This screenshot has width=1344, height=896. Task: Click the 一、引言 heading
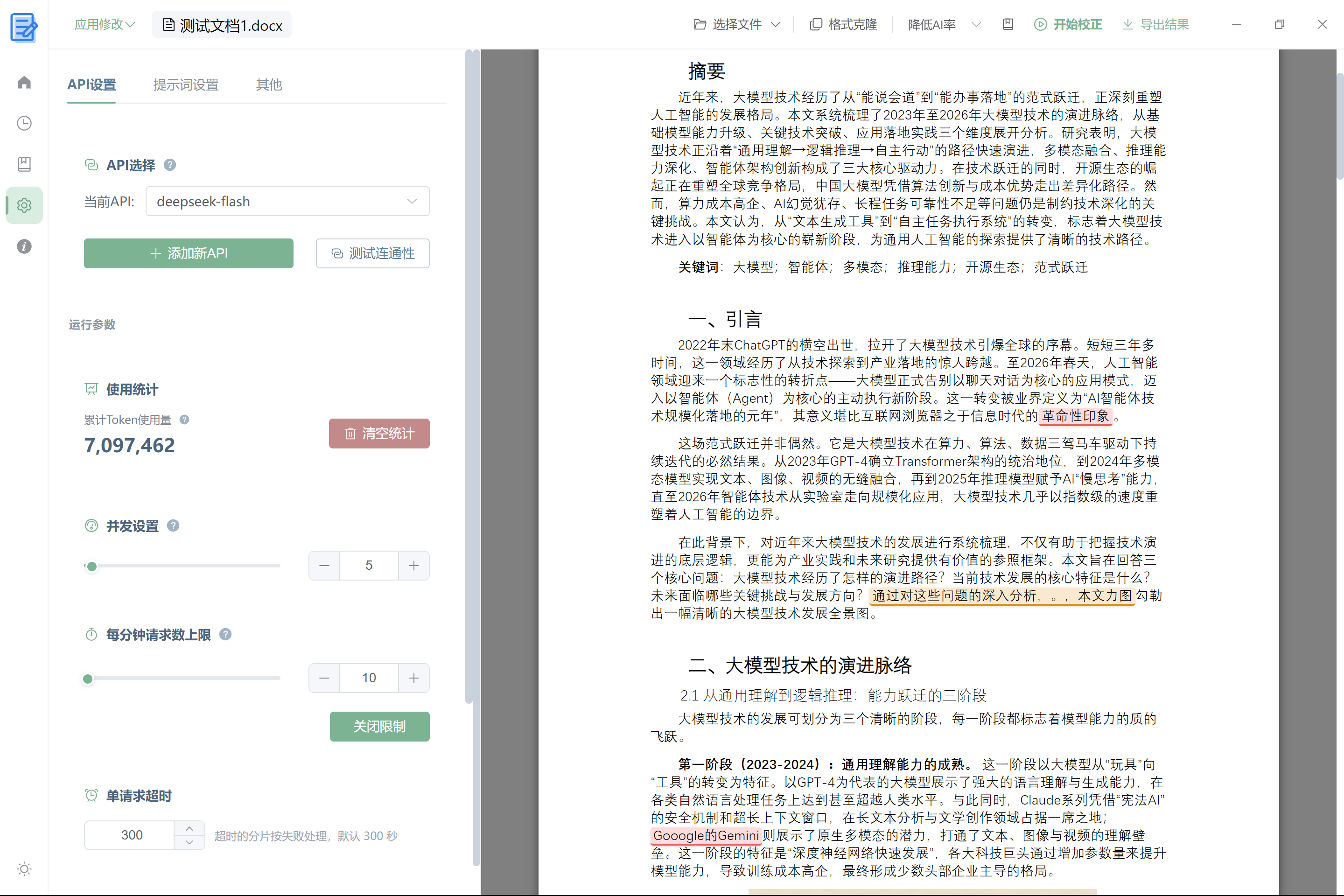pyautogui.click(x=725, y=319)
